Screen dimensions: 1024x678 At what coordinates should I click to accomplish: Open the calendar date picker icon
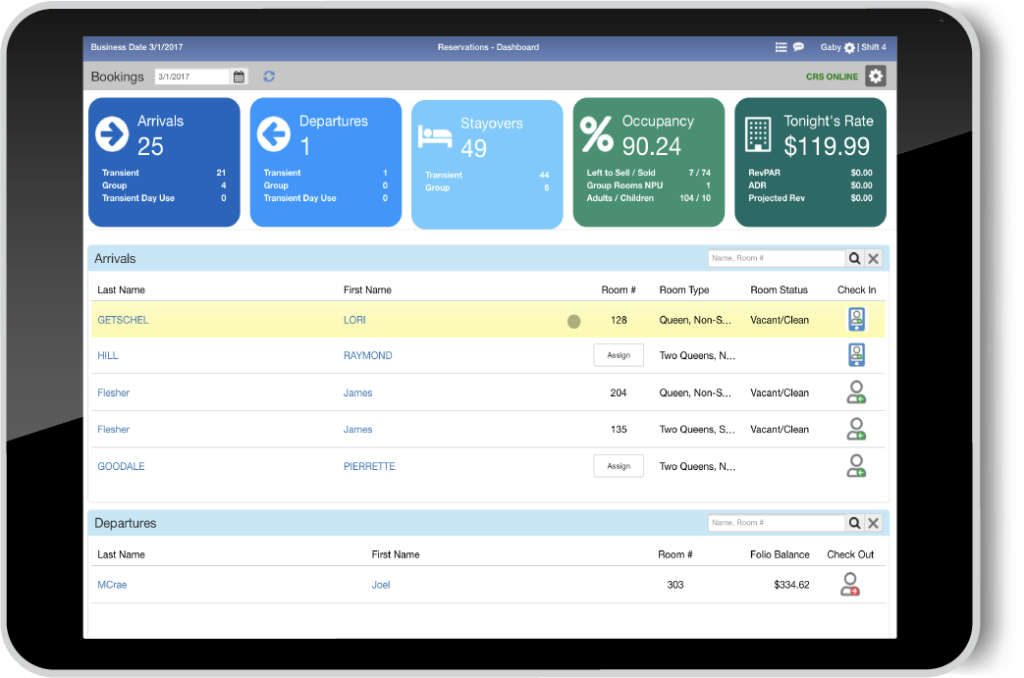pyautogui.click(x=239, y=76)
